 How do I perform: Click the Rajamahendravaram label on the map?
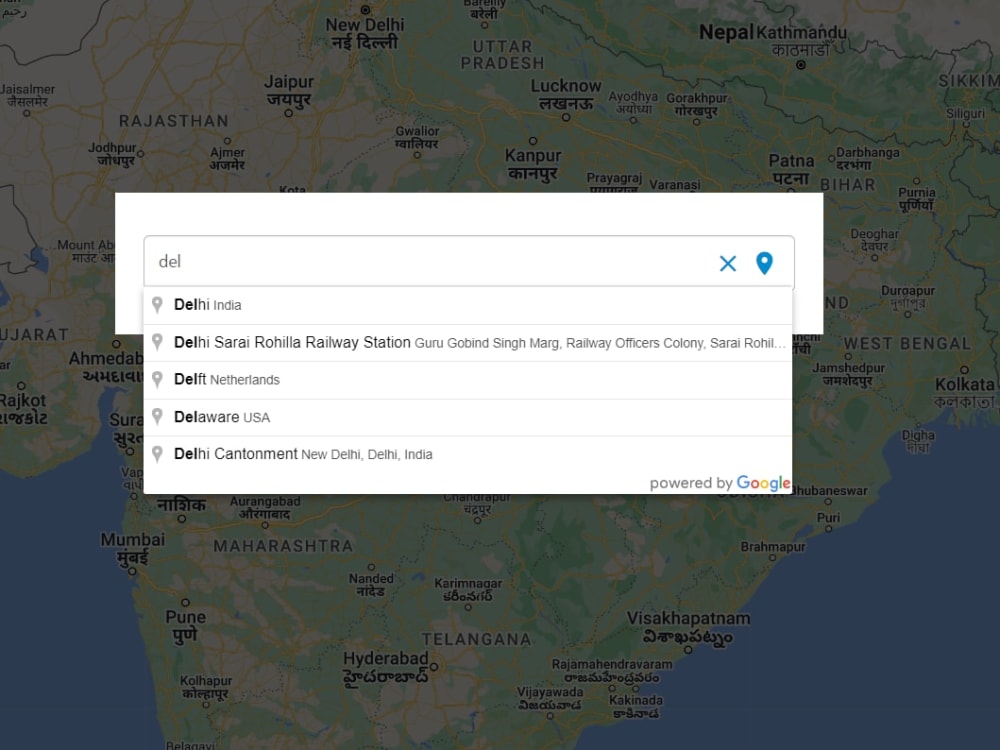pyautogui.click(x=612, y=670)
